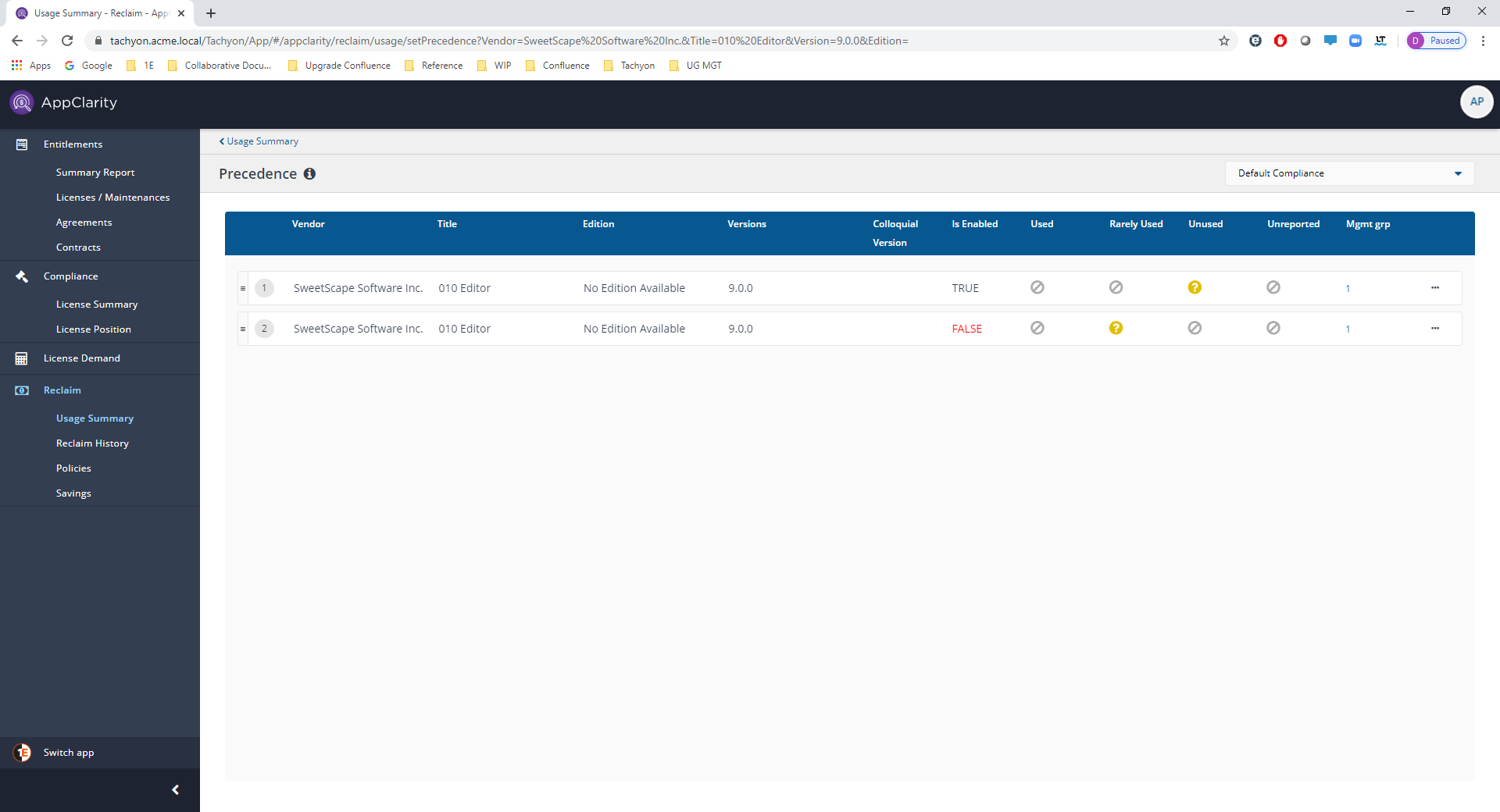Open the Default Compliance dropdown
This screenshot has width=1500, height=812.
coord(1349,173)
